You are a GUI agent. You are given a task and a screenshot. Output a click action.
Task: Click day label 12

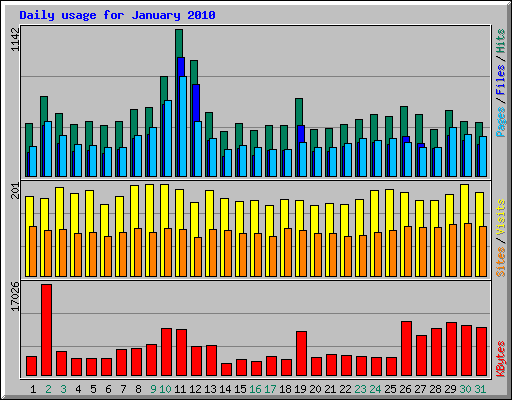click(x=195, y=389)
